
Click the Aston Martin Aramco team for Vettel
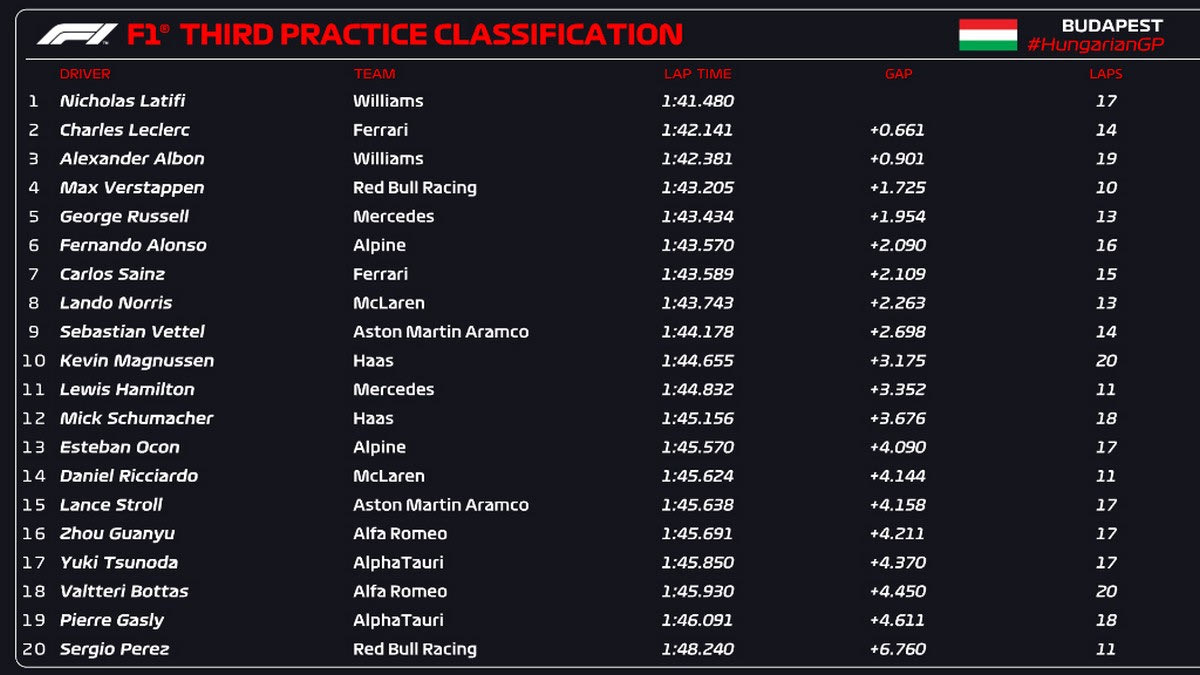(x=440, y=332)
